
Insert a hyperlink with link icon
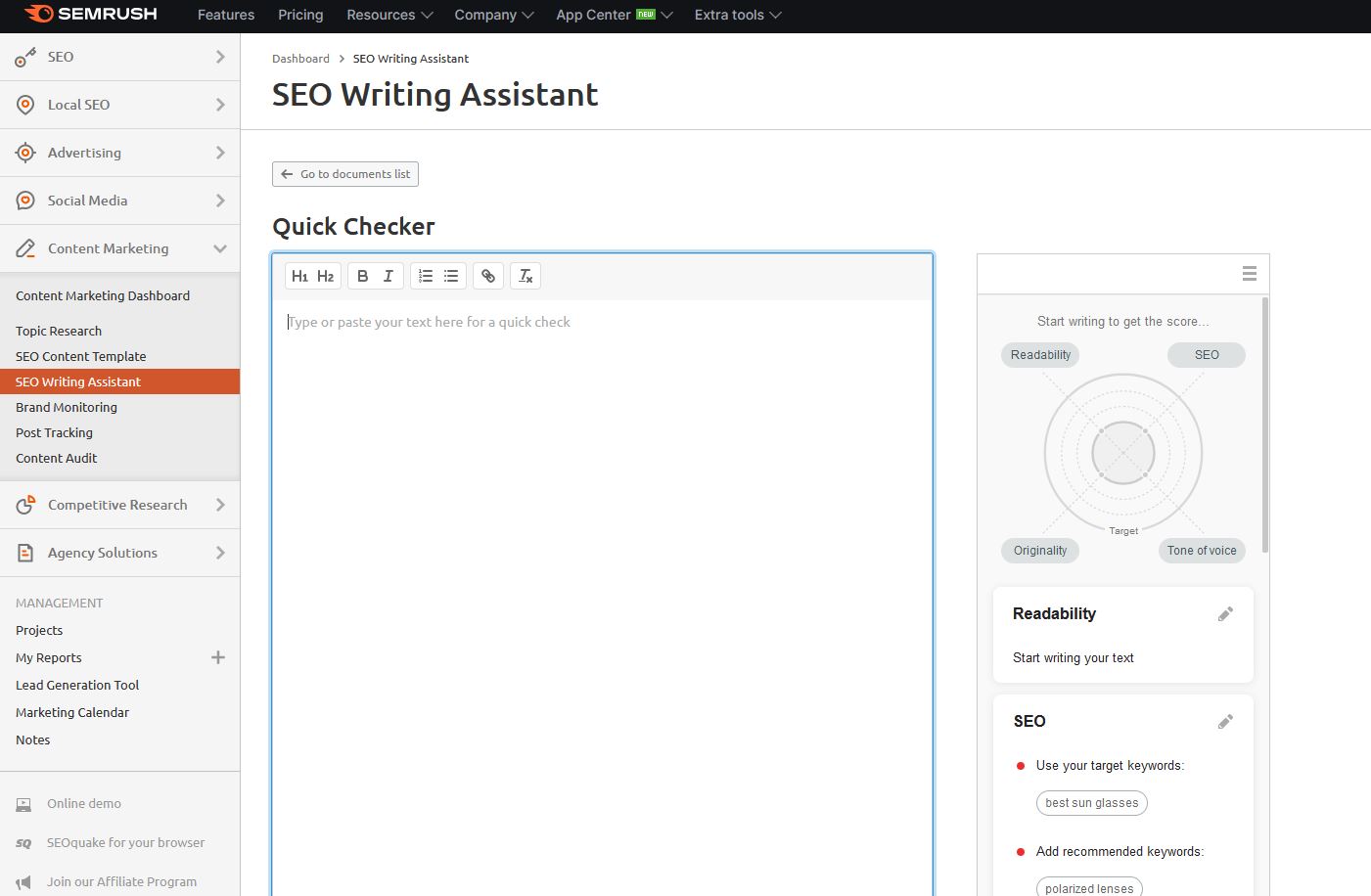(x=488, y=276)
